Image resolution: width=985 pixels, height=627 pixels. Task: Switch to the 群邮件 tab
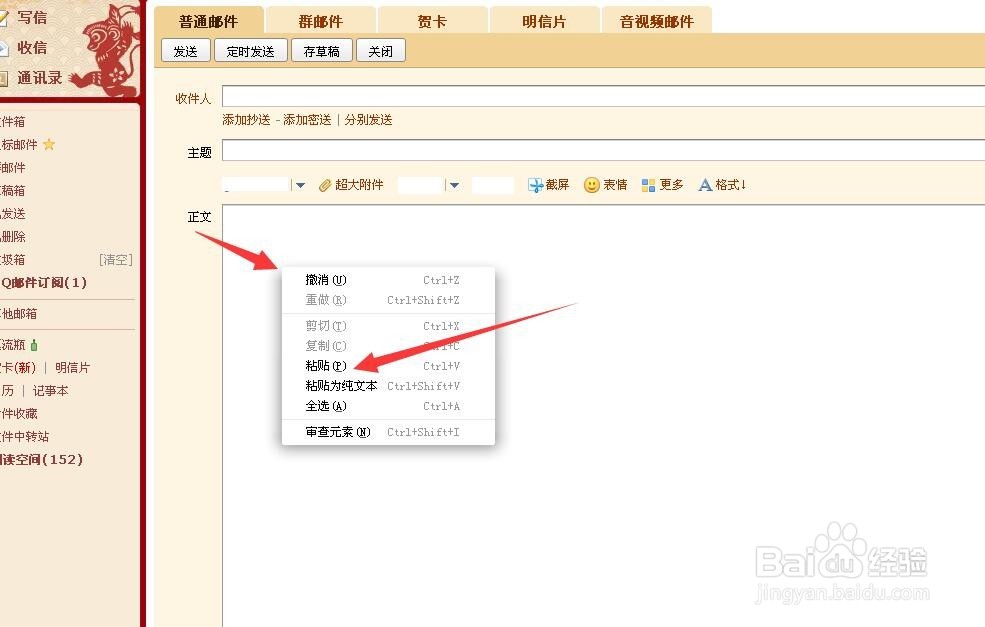(x=320, y=18)
